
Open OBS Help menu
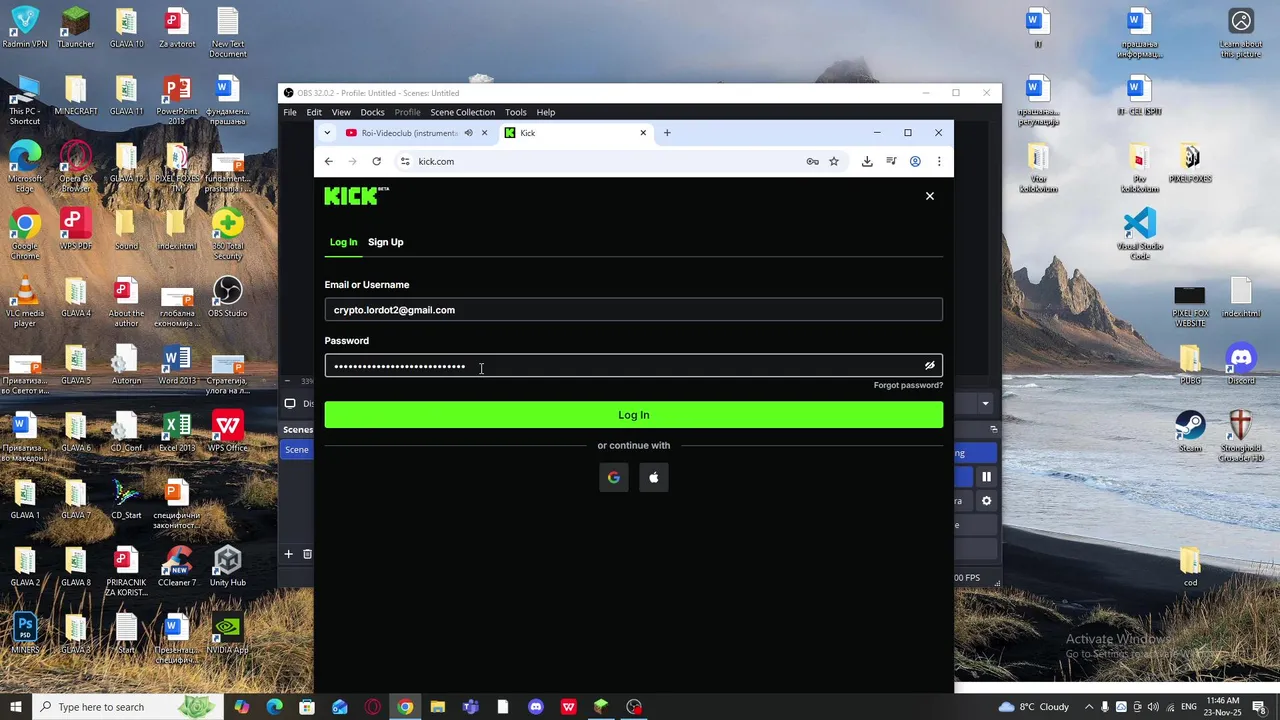(546, 112)
